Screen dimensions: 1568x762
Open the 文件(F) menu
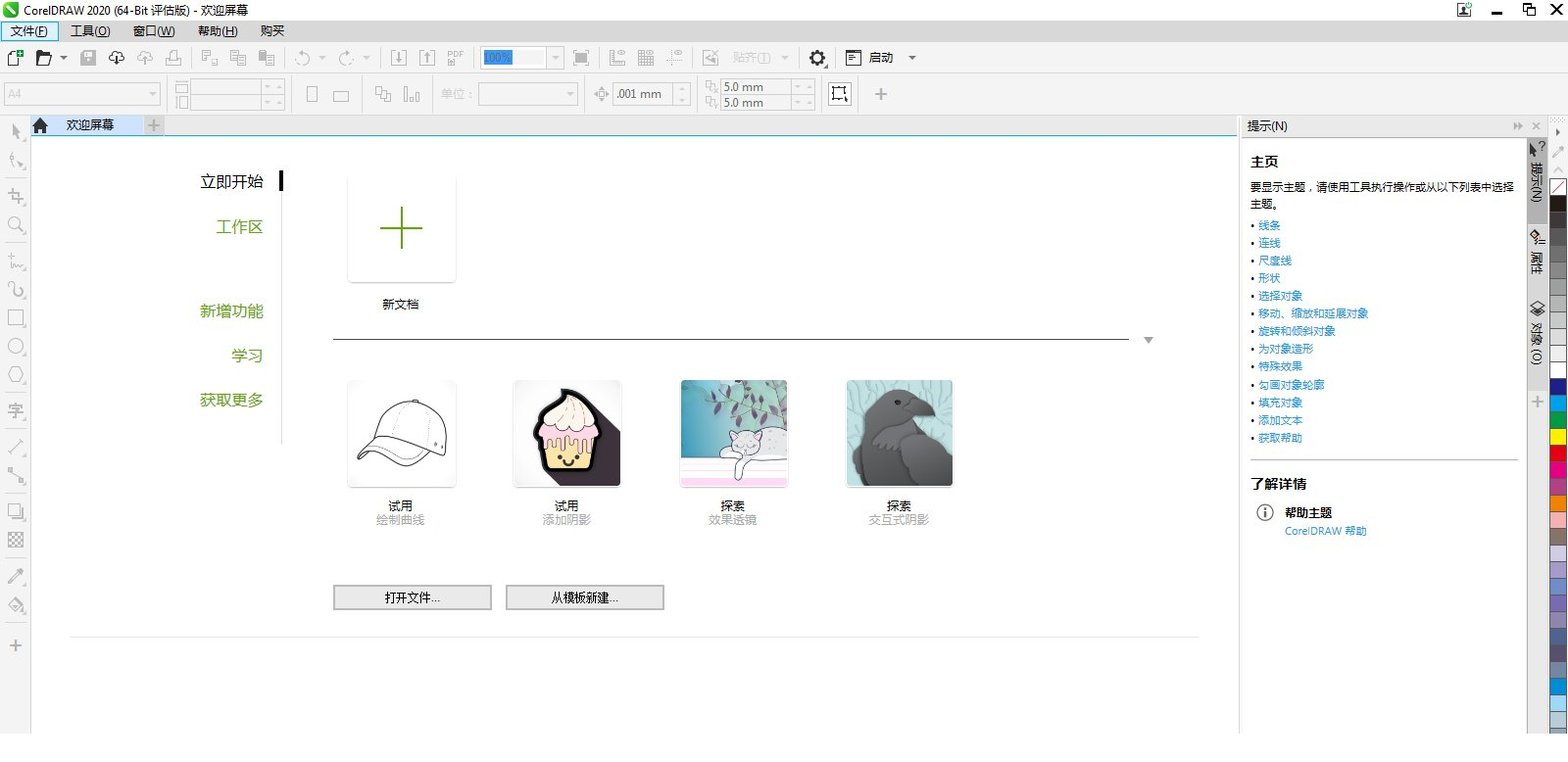(29, 31)
